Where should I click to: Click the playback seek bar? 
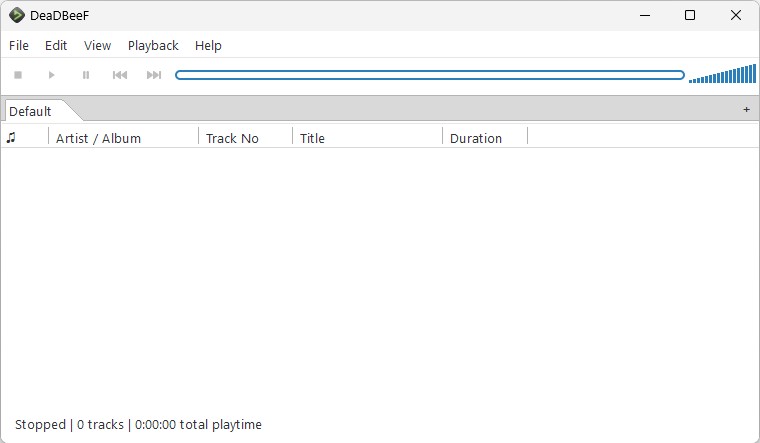pyautogui.click(x=430, y=75)
